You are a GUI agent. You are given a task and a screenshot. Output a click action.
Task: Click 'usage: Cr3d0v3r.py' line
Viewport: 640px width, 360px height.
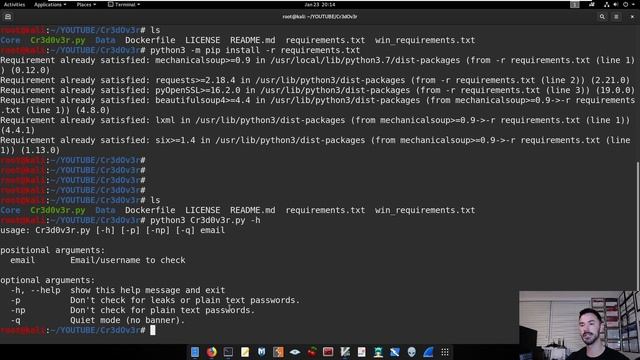112,230
